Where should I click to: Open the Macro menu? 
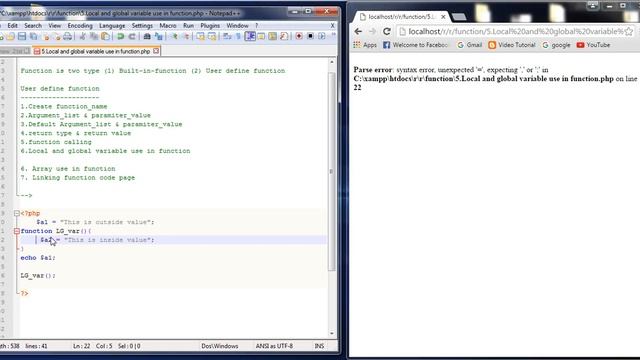click(168, 25)
